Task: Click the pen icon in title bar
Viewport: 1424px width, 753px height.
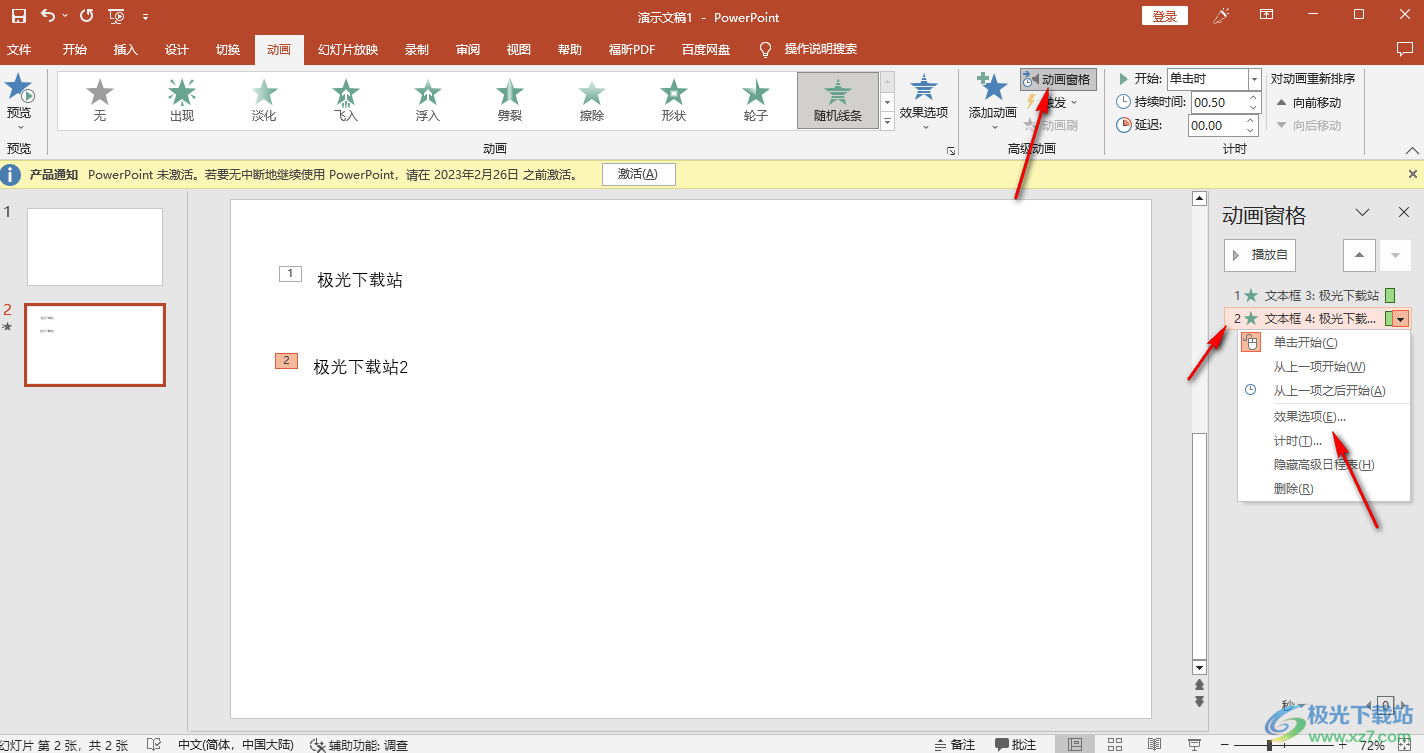Action: (x=1221, y=16)
